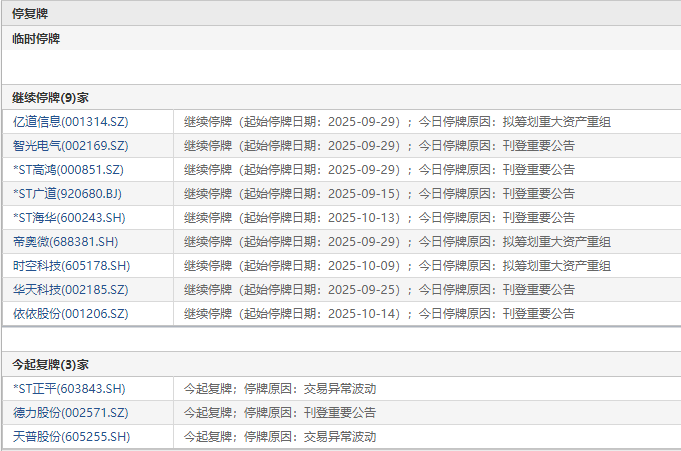
Task: Click the *ST正平(603843.SH) link
Action: coord(69,388)
